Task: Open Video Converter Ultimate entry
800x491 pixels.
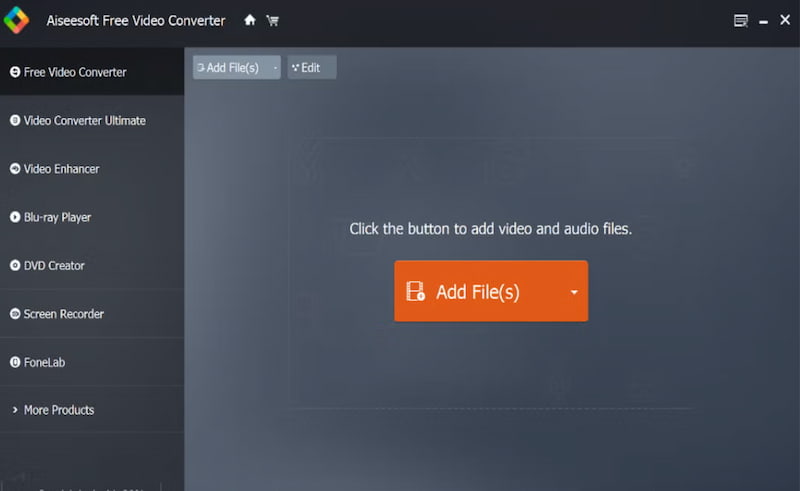Action: (92, 120)
